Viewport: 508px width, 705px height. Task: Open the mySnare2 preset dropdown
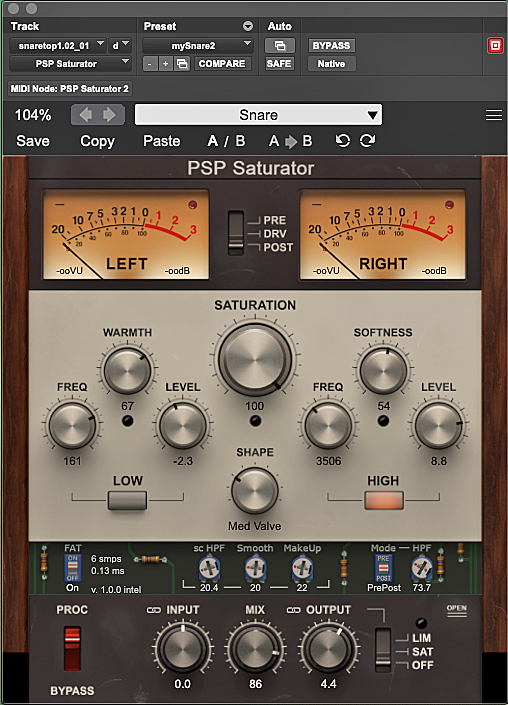(x=197, y=45)
